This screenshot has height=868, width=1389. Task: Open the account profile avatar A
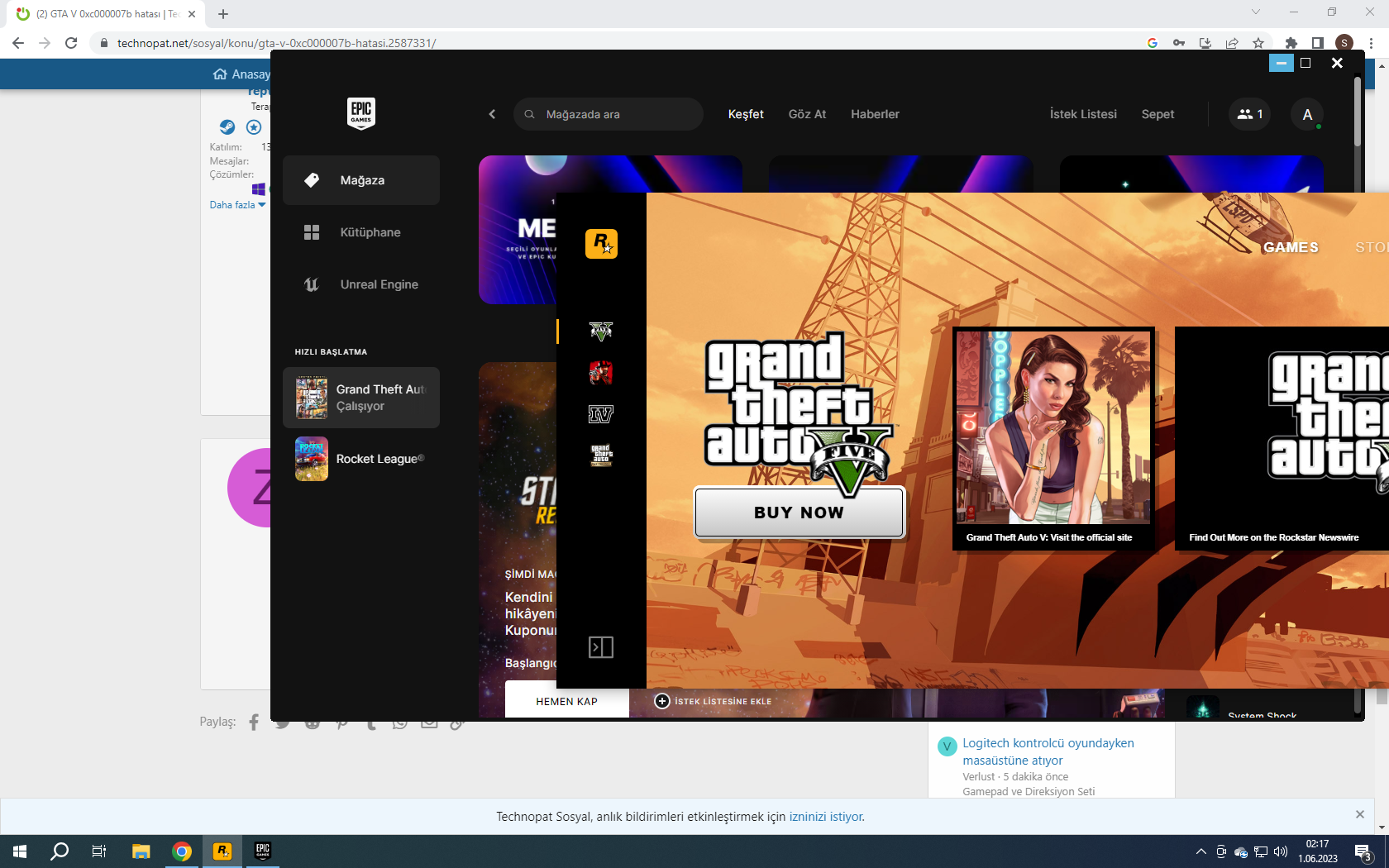tap(1307, 114)
